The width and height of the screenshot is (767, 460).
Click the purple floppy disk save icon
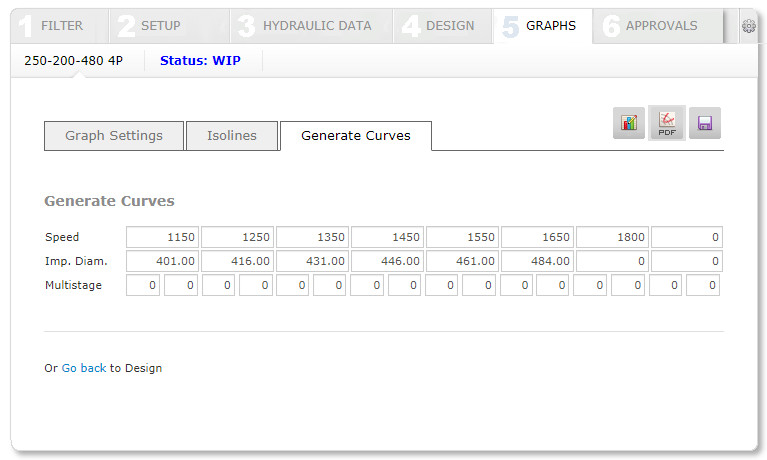point(704,123)
